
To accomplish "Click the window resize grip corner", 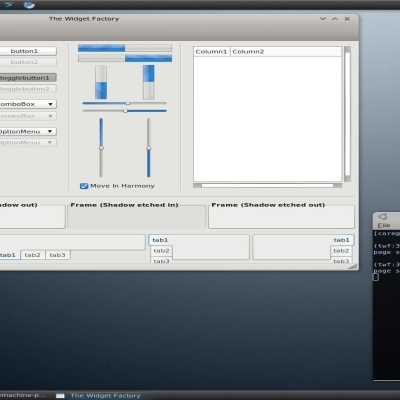I will [x=354, y=266].
